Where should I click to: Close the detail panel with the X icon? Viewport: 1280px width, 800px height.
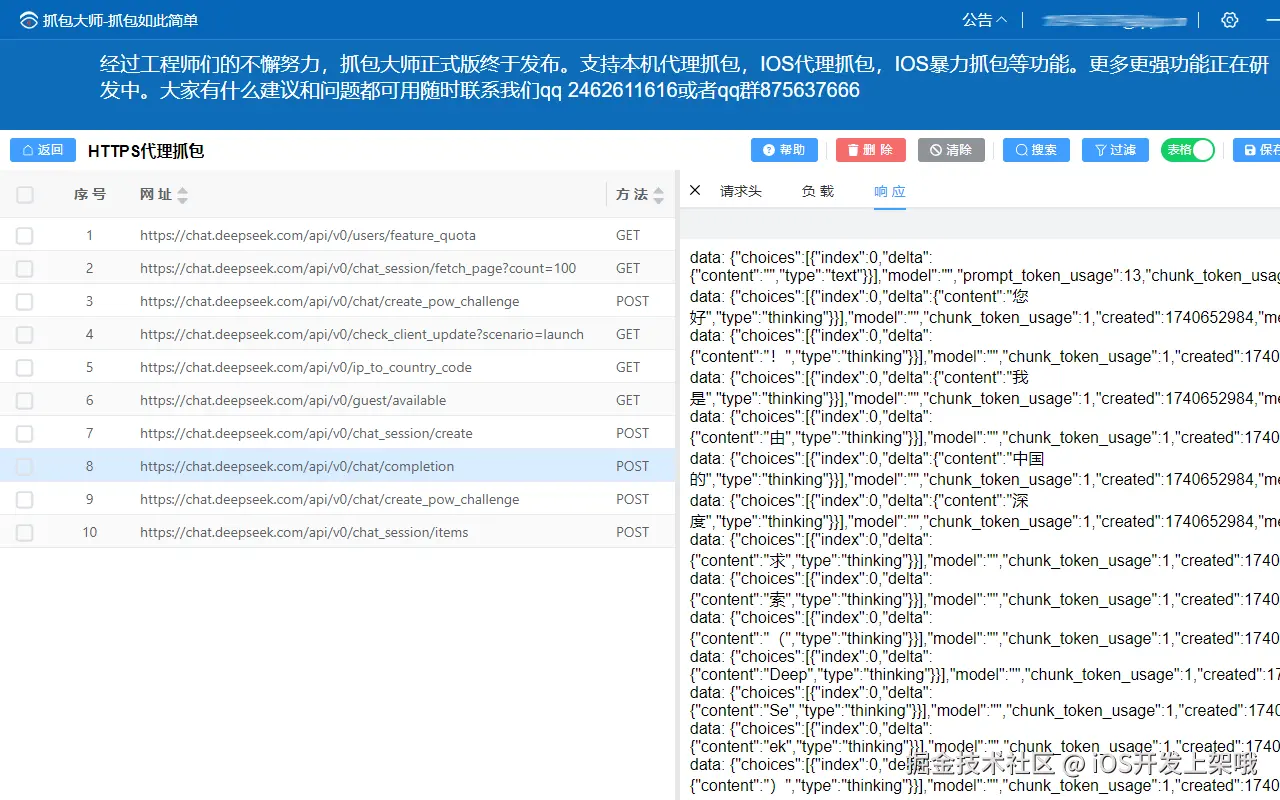(x=695, y=190)
